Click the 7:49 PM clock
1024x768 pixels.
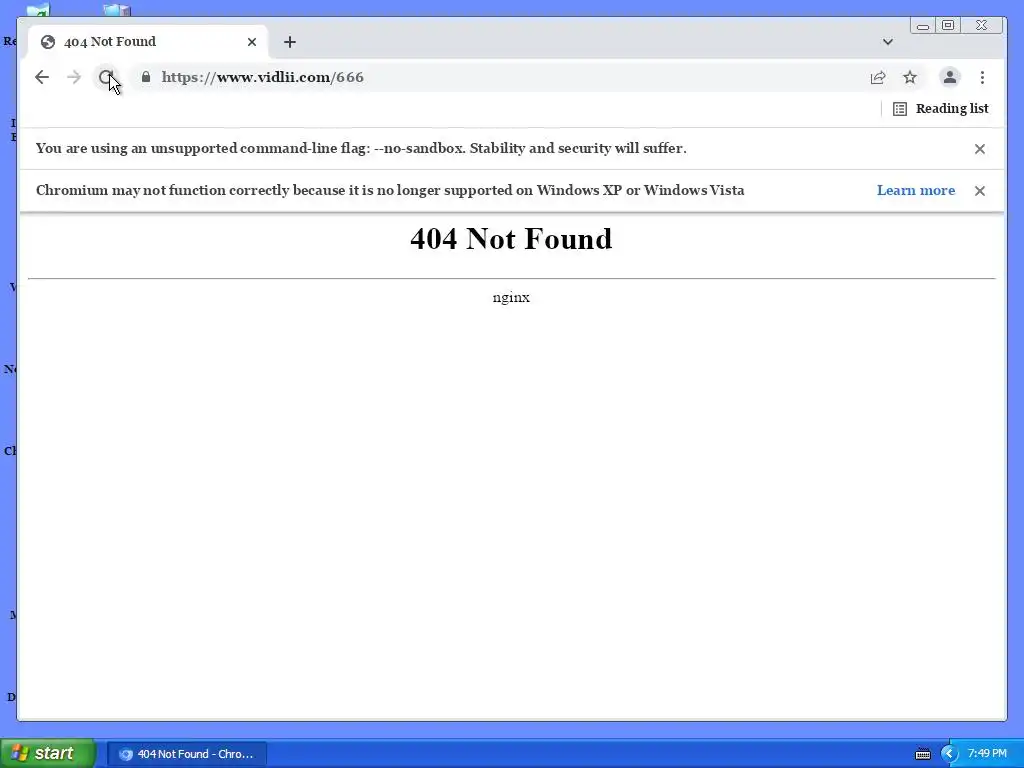[987, 754]
